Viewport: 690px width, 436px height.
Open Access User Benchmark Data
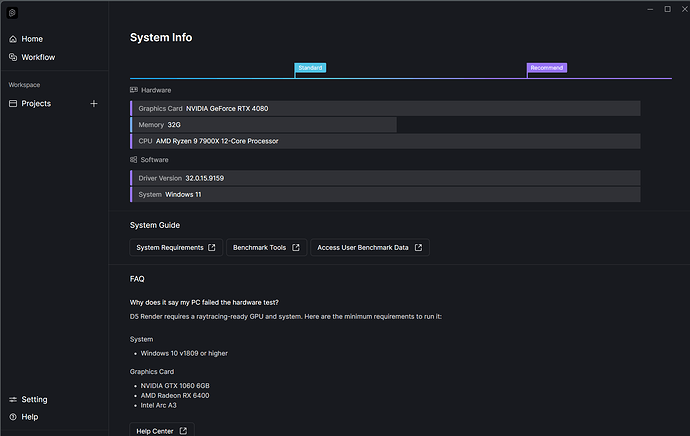(x=369, y=247)
